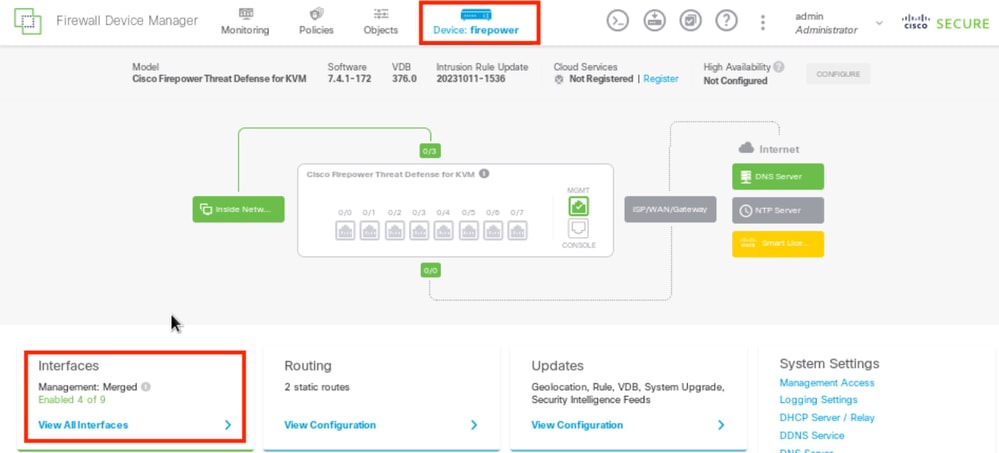
Task: Select the 0/5 port icon
Action: (468, 231)
